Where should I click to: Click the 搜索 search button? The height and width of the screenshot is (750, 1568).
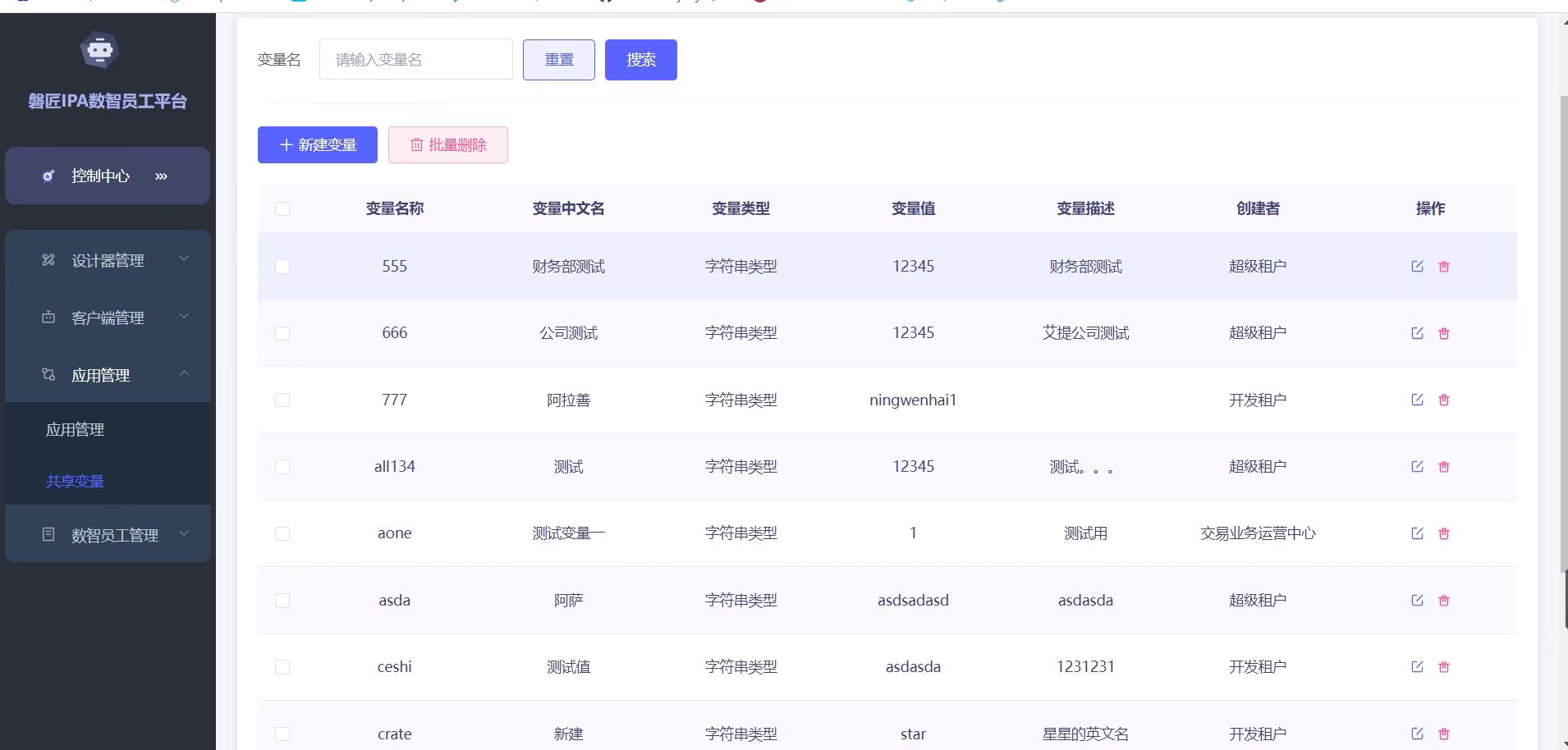[641, 60]
